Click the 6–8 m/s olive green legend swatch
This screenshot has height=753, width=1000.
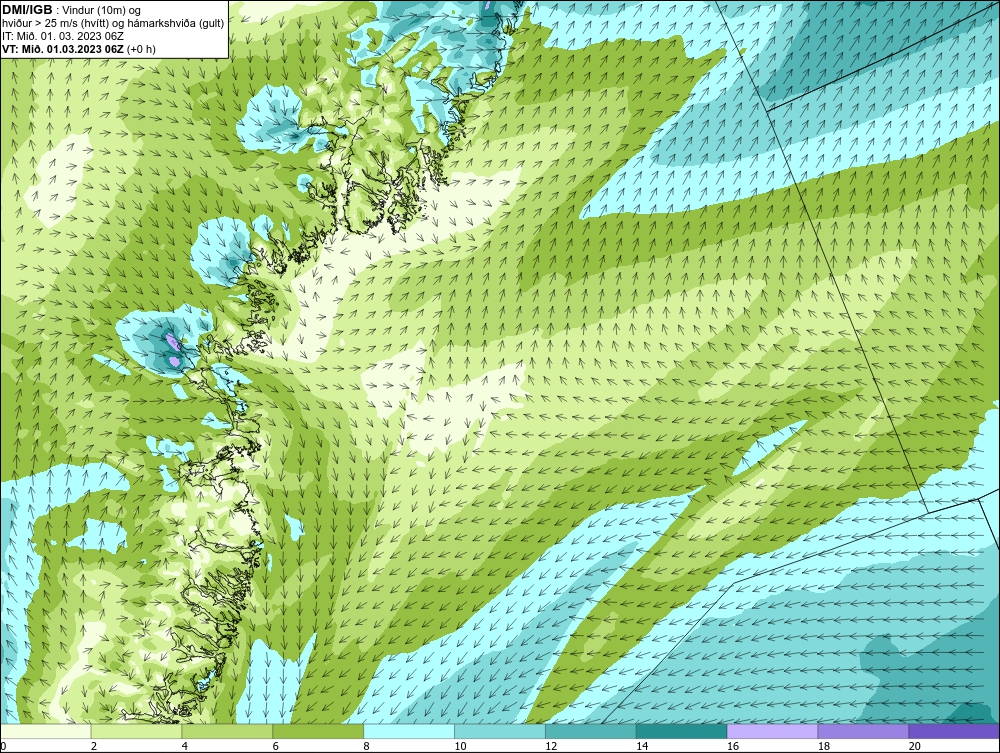point(318,731)
